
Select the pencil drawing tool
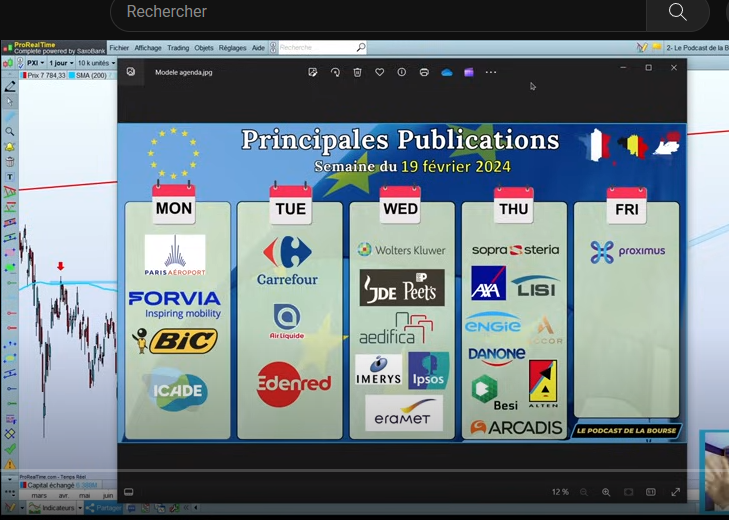tap(10, 86)
